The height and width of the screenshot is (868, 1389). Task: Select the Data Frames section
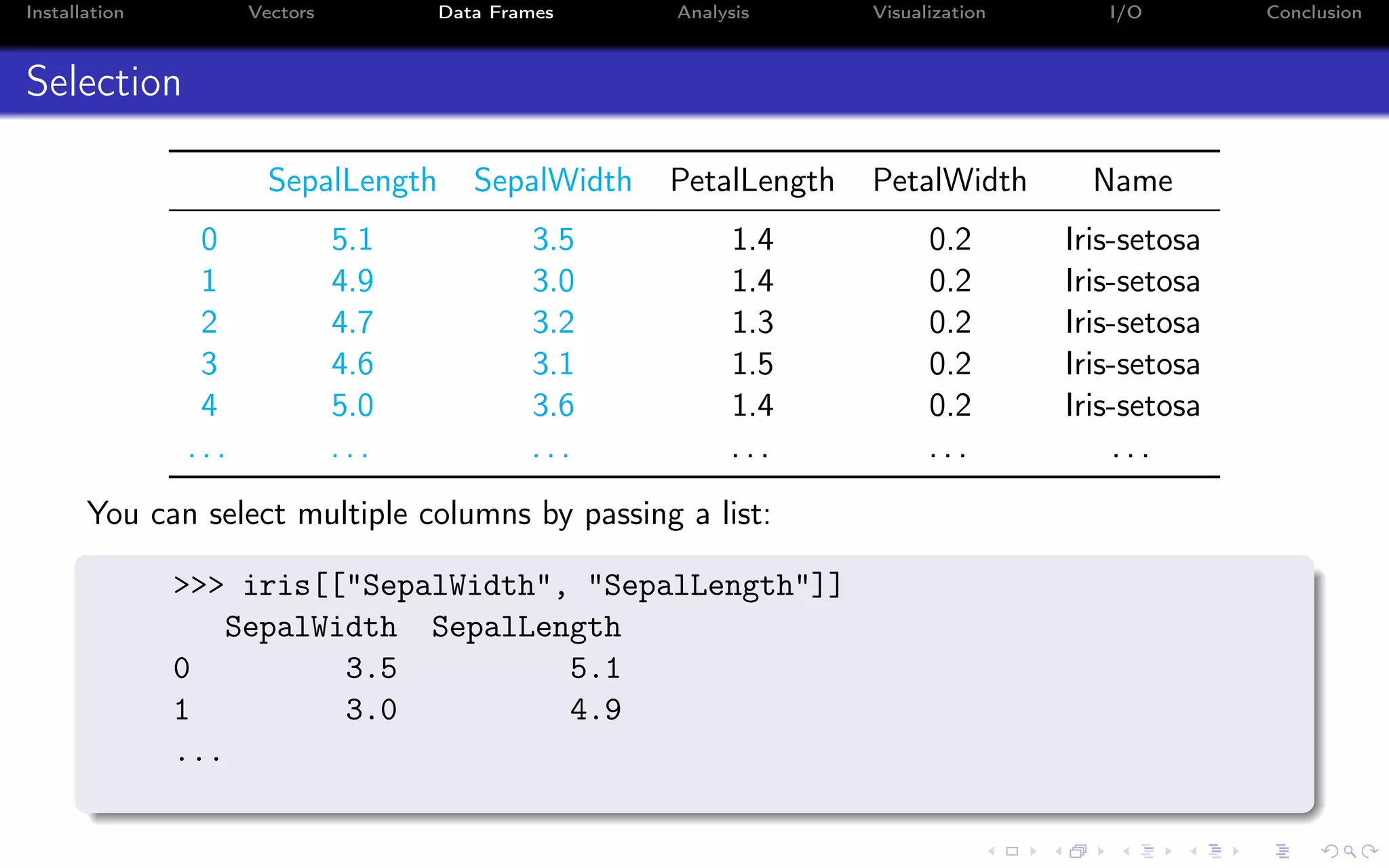496,12
